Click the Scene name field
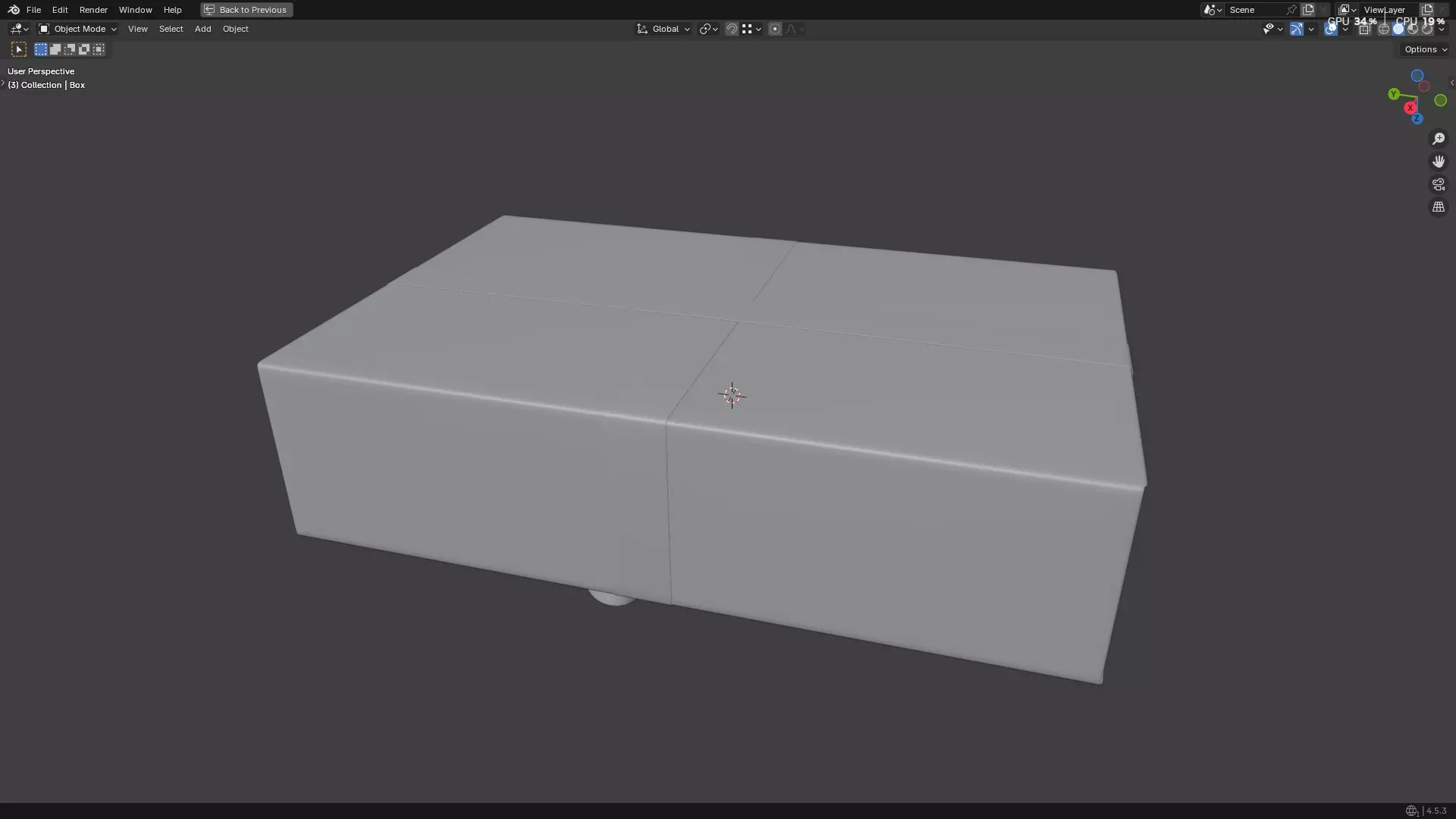 pos(1255,10)
